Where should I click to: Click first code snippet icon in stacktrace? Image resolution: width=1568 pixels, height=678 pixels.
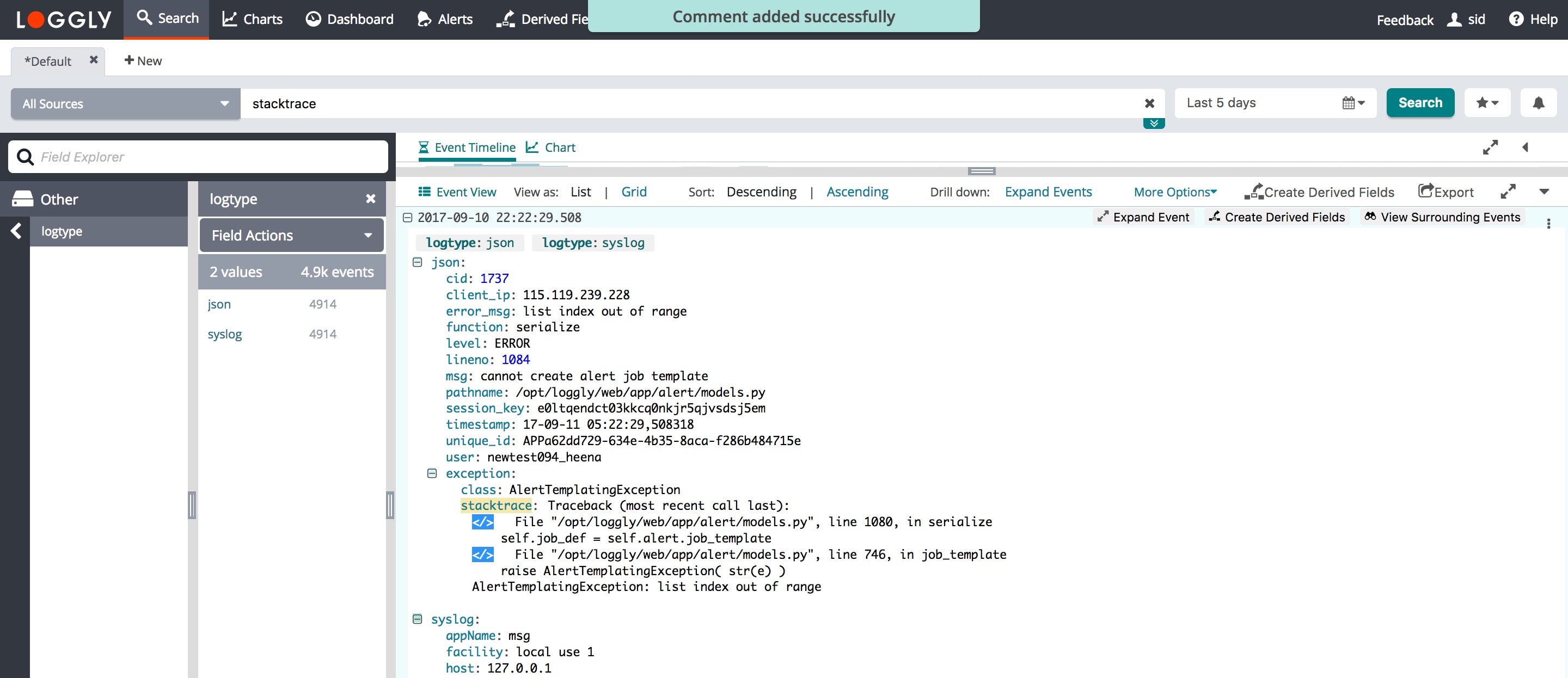pyautogui.click(x=483, y=522)
